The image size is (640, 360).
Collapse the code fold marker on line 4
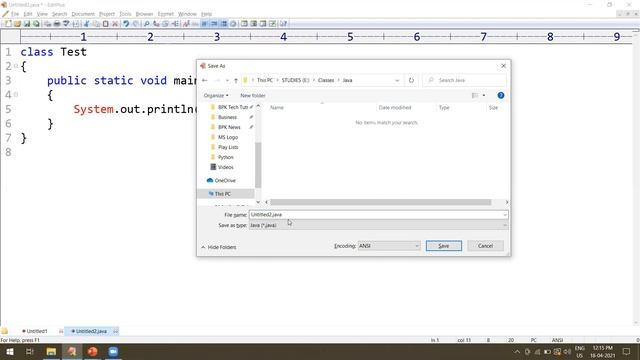(16, 94)
